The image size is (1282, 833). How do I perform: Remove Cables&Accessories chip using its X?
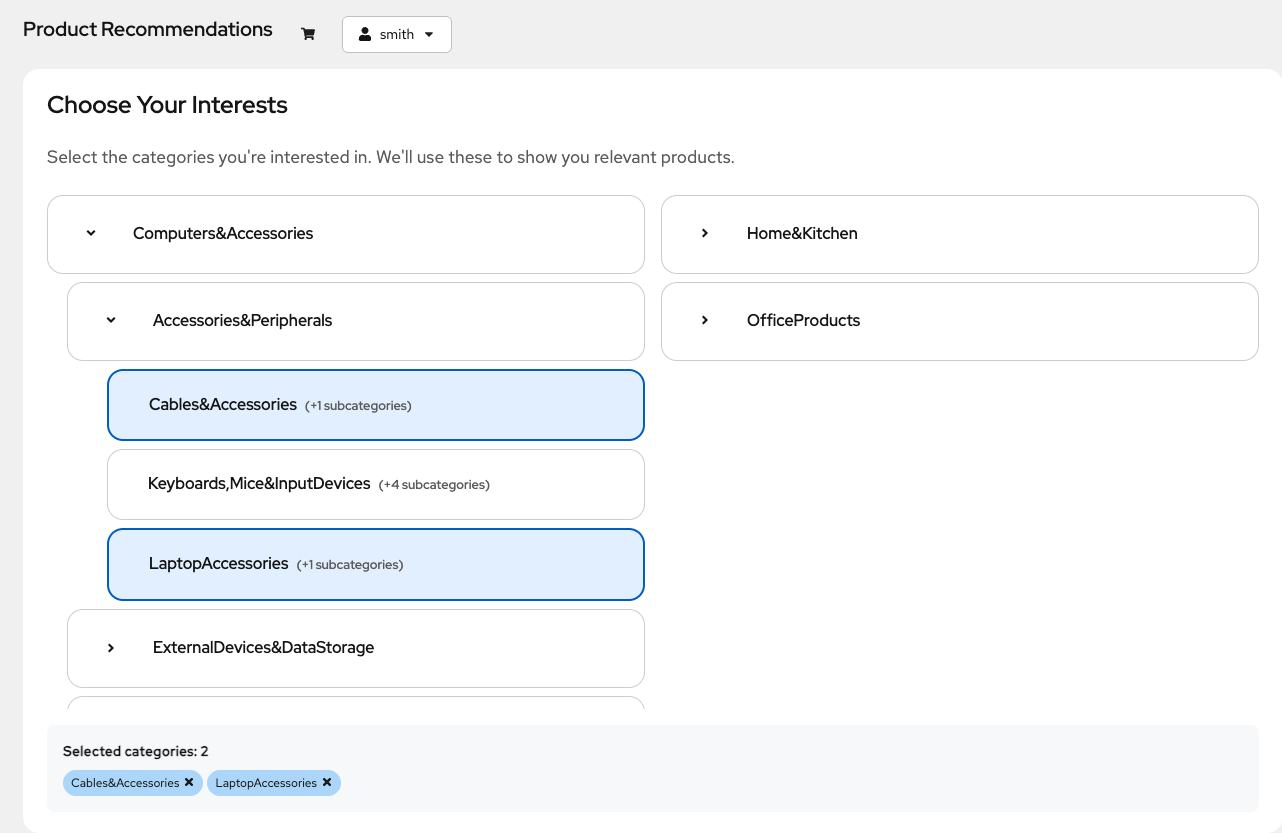point(189,782)
